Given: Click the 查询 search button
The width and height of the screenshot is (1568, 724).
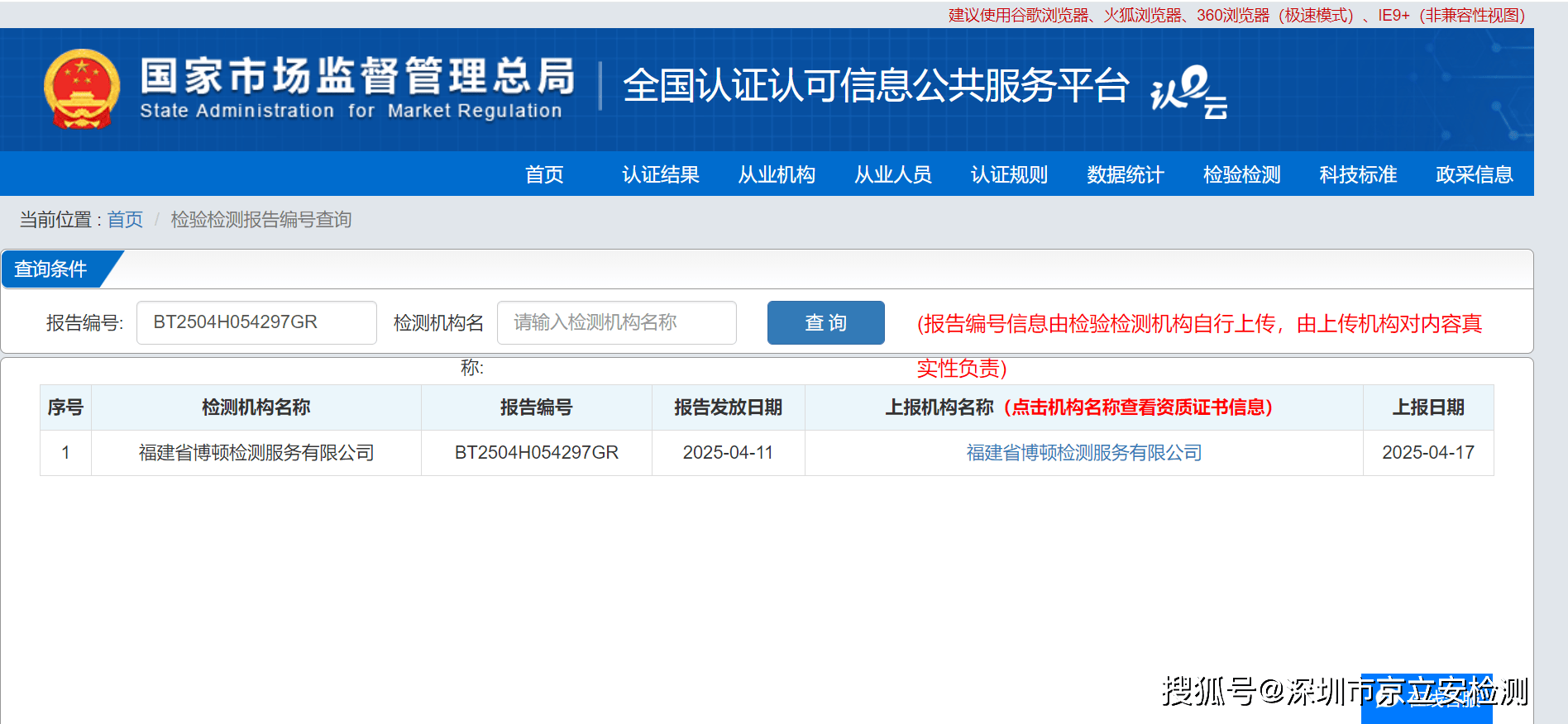Looking at the screenshot, I should point(826,322).
